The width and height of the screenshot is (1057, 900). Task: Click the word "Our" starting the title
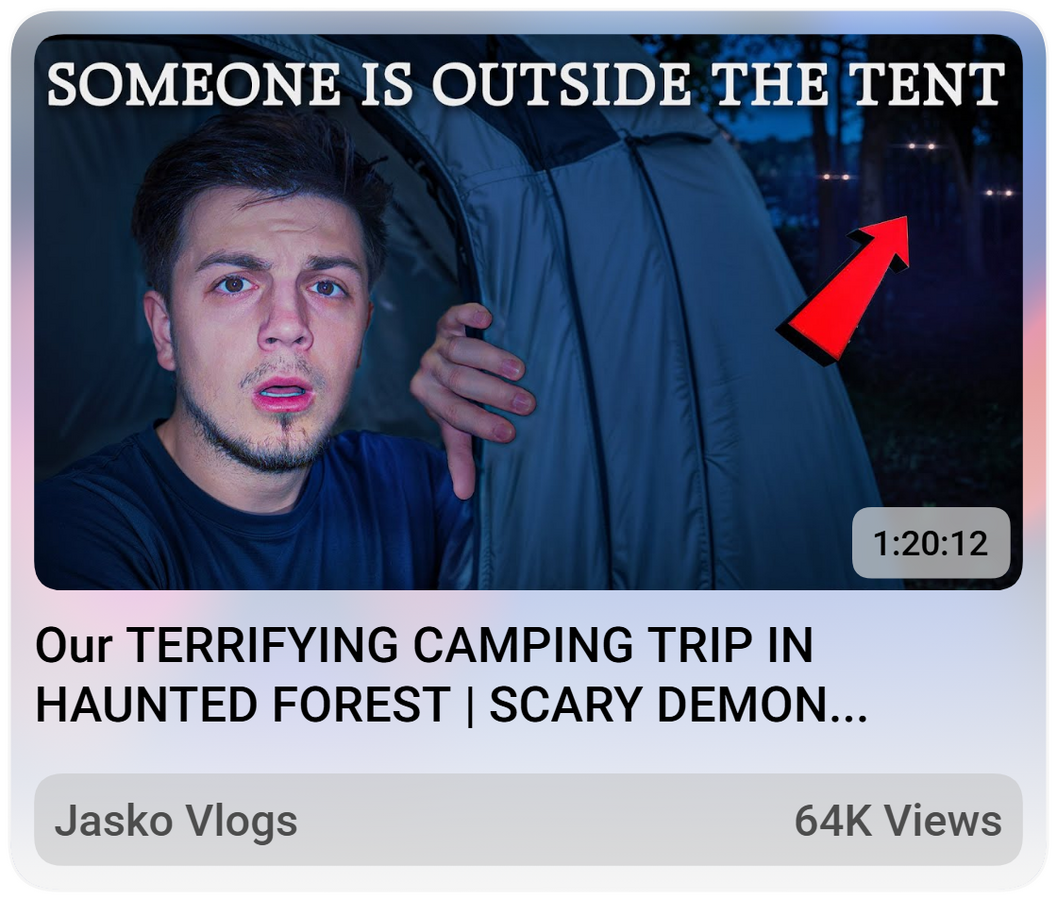point(74,645)
